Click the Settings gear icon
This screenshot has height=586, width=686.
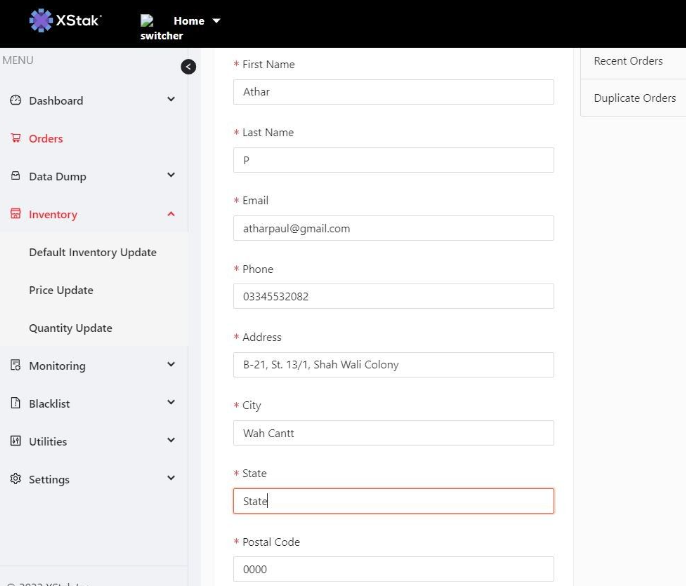click(15, 479)
